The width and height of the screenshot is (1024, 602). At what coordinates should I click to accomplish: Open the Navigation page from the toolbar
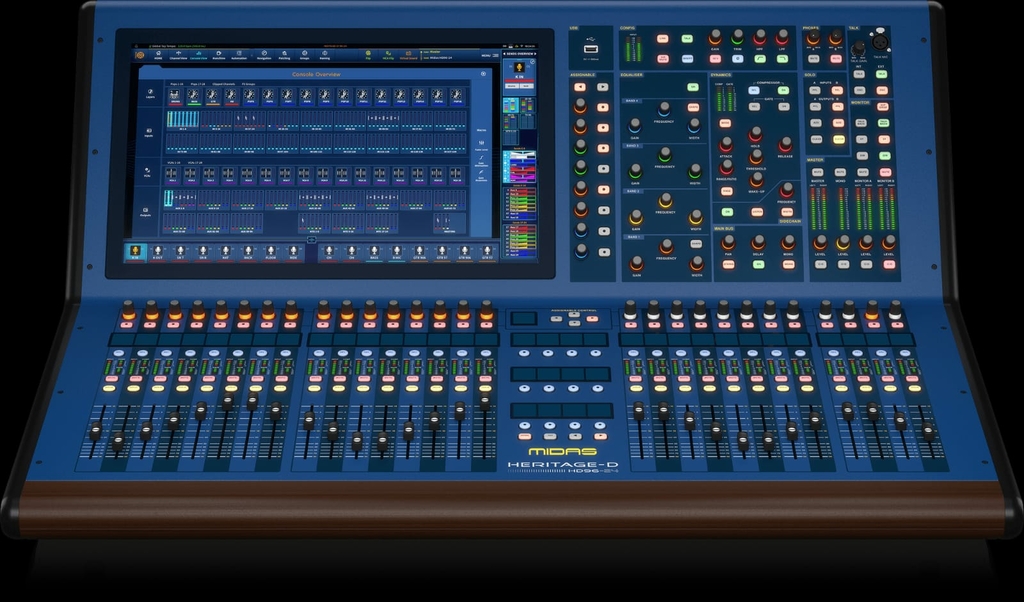pyautogui.click(x=264, y=55)
